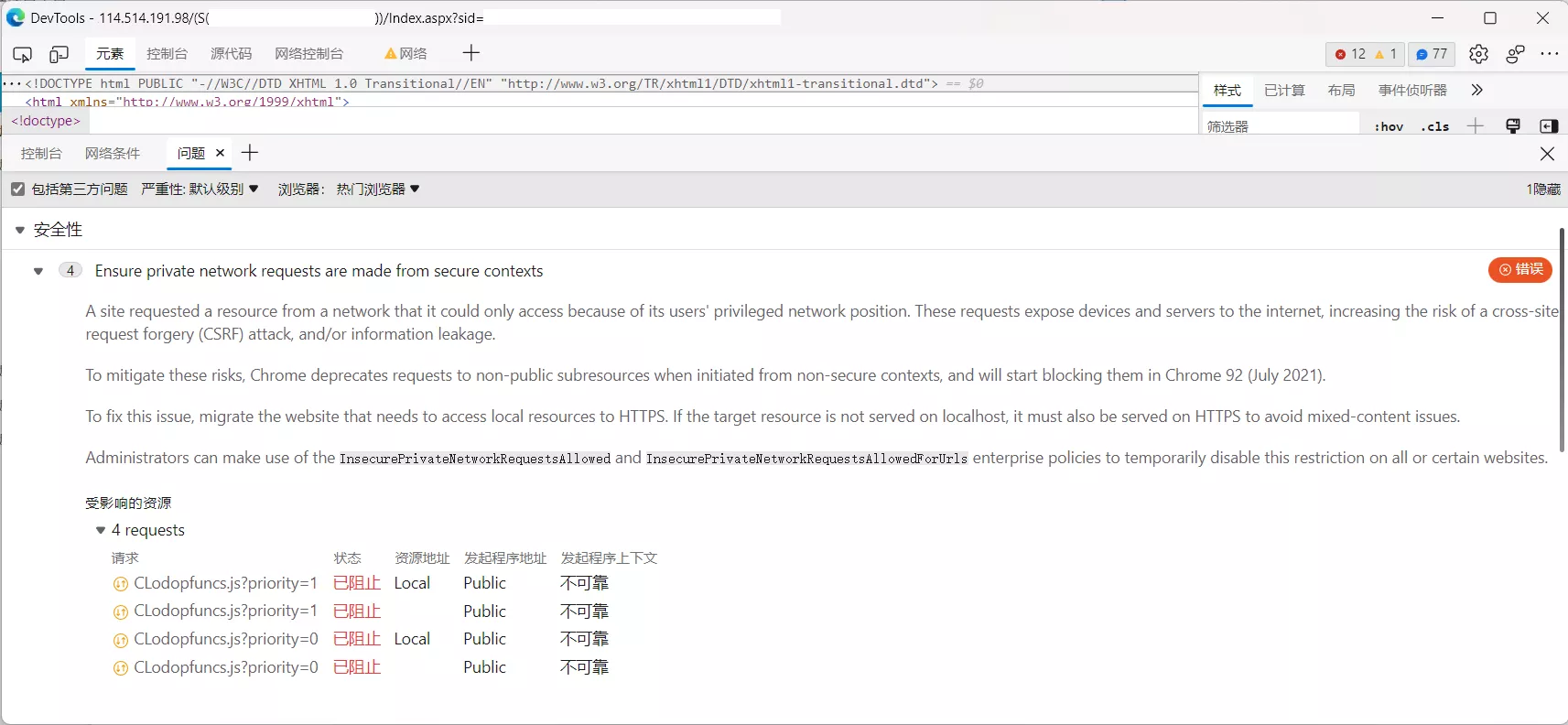Click the Edge DevTools logo icon
Viewport: 1568px width, 725px height.
(x=16, y=17)
